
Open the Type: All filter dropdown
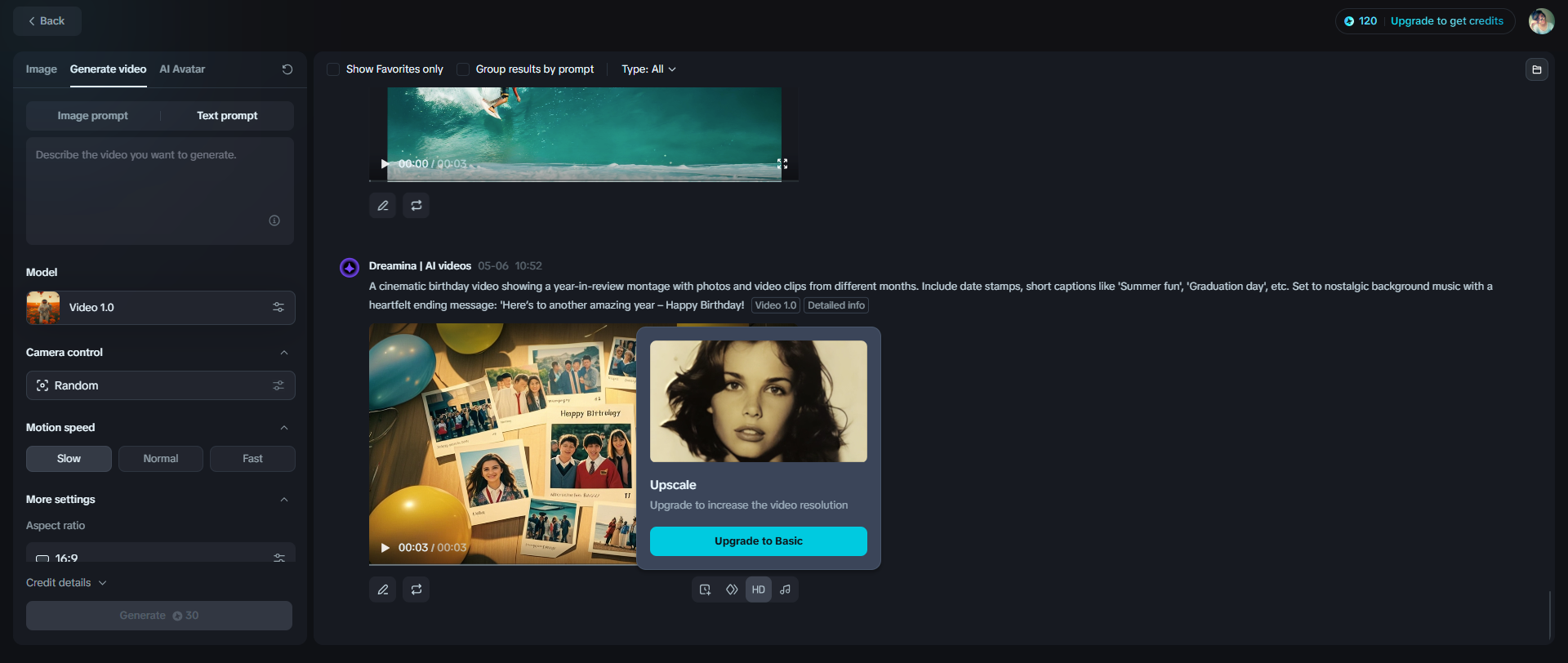648,69
